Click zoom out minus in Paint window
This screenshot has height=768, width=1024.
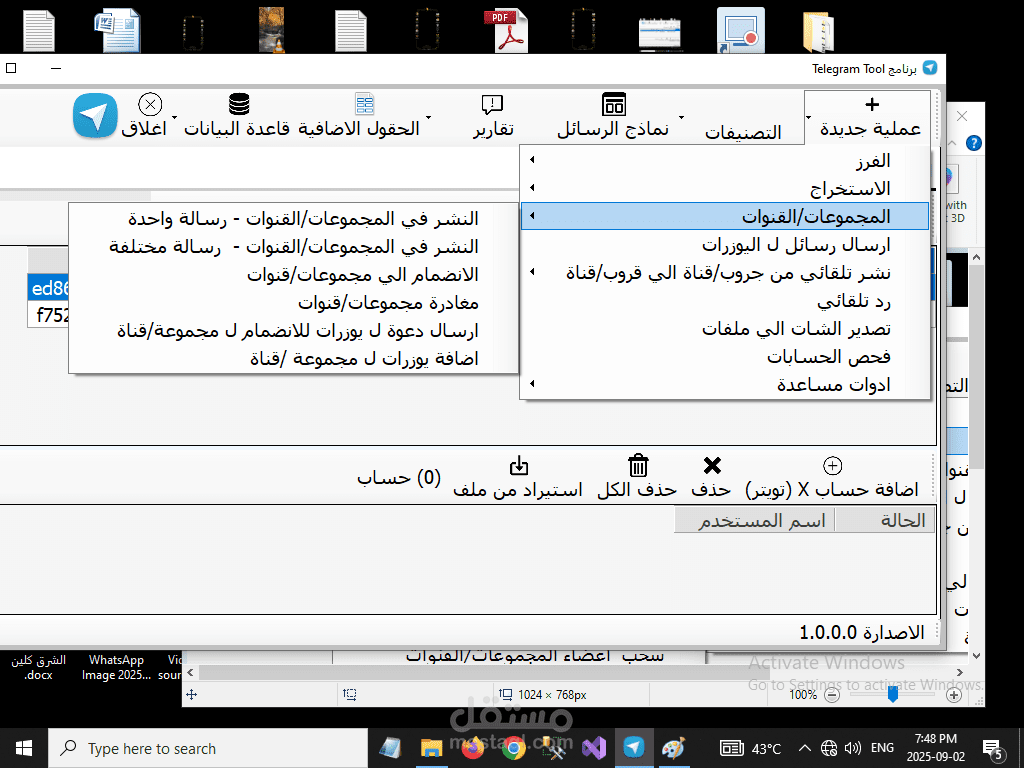tap(832, 695)
